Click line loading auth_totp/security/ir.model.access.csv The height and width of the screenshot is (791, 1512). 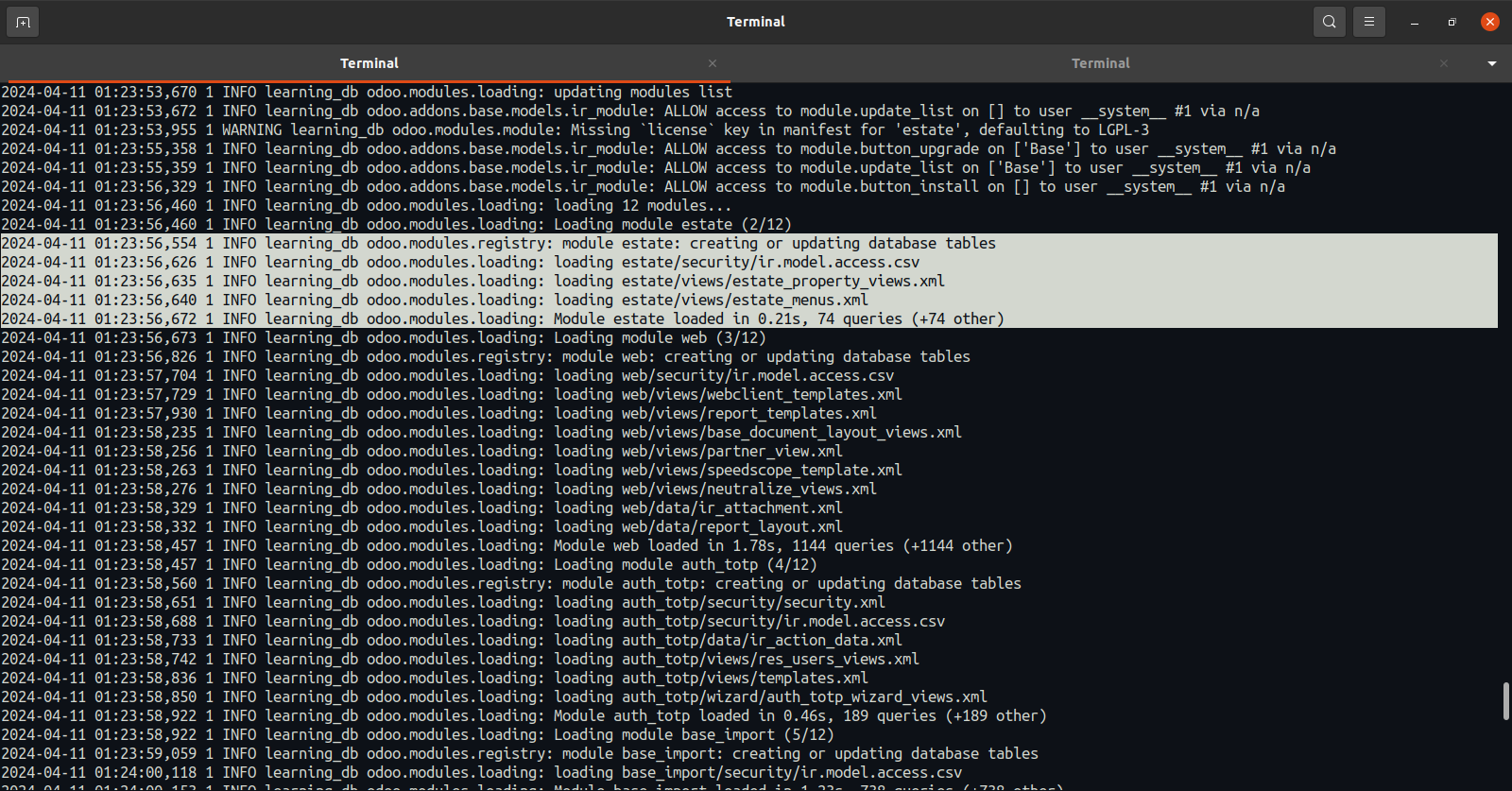tap(473, 621)
